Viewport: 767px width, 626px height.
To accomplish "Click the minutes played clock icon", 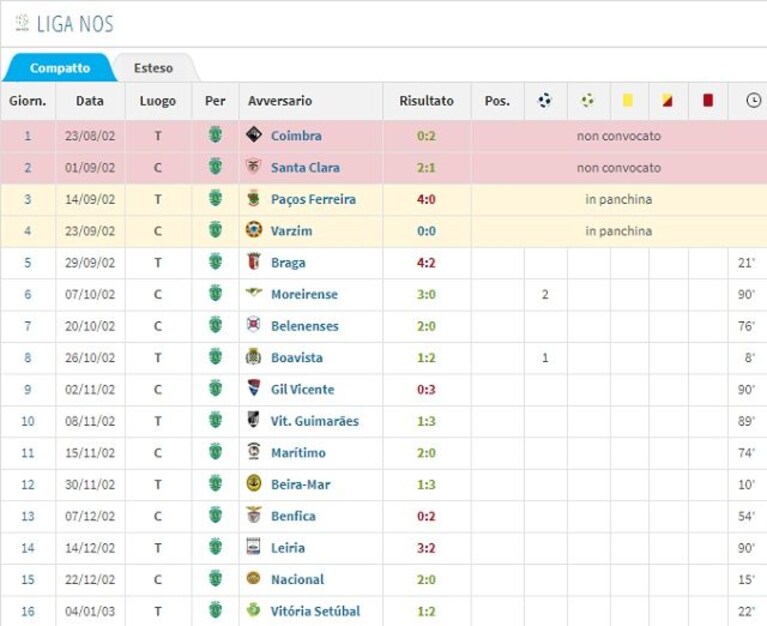I will [x=753, y=100].
